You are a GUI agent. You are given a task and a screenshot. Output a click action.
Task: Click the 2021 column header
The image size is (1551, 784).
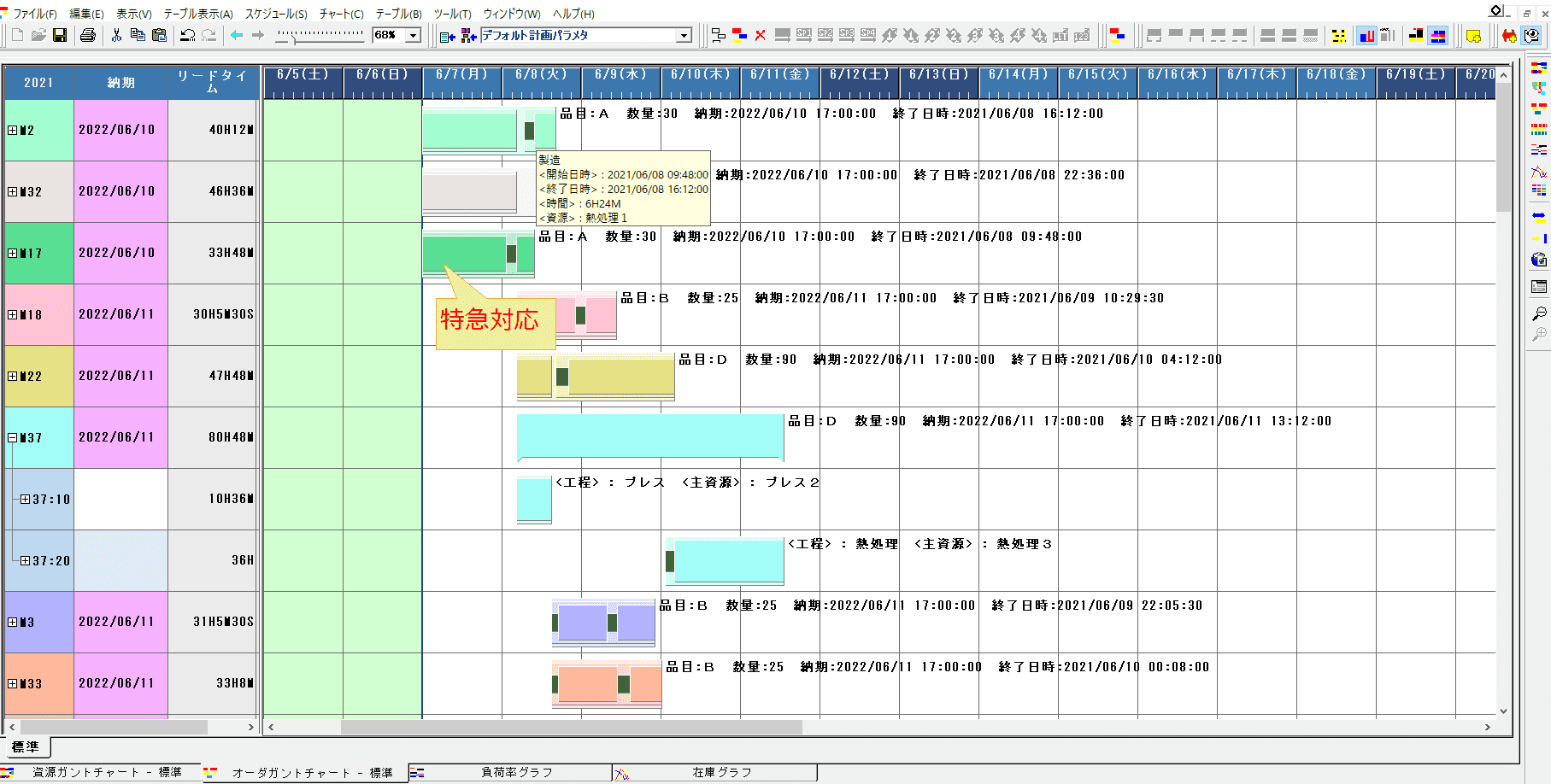[x=38, y=83]
